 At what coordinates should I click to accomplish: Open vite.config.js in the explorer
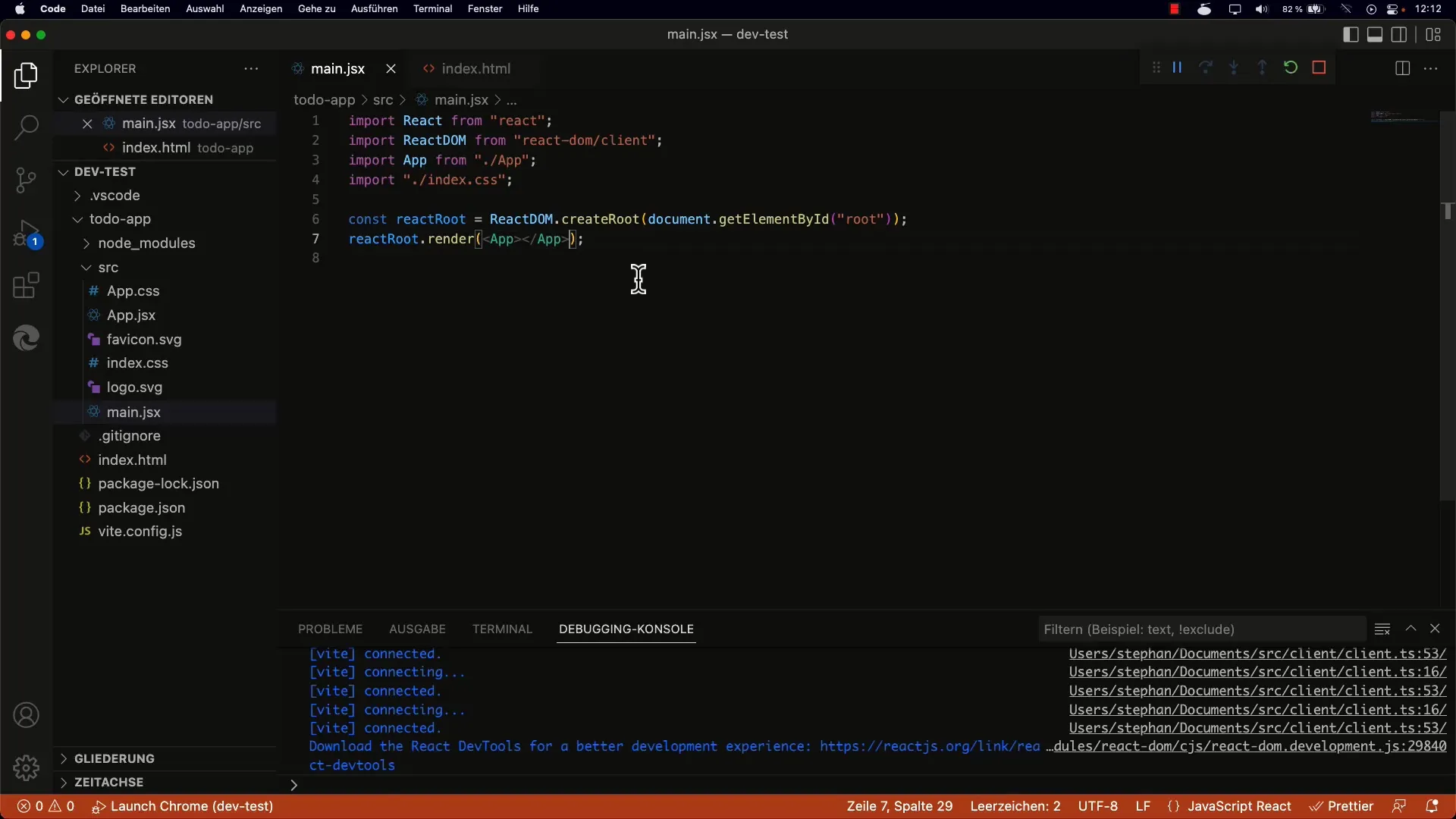pyautogui.click(x=140, y=532)
